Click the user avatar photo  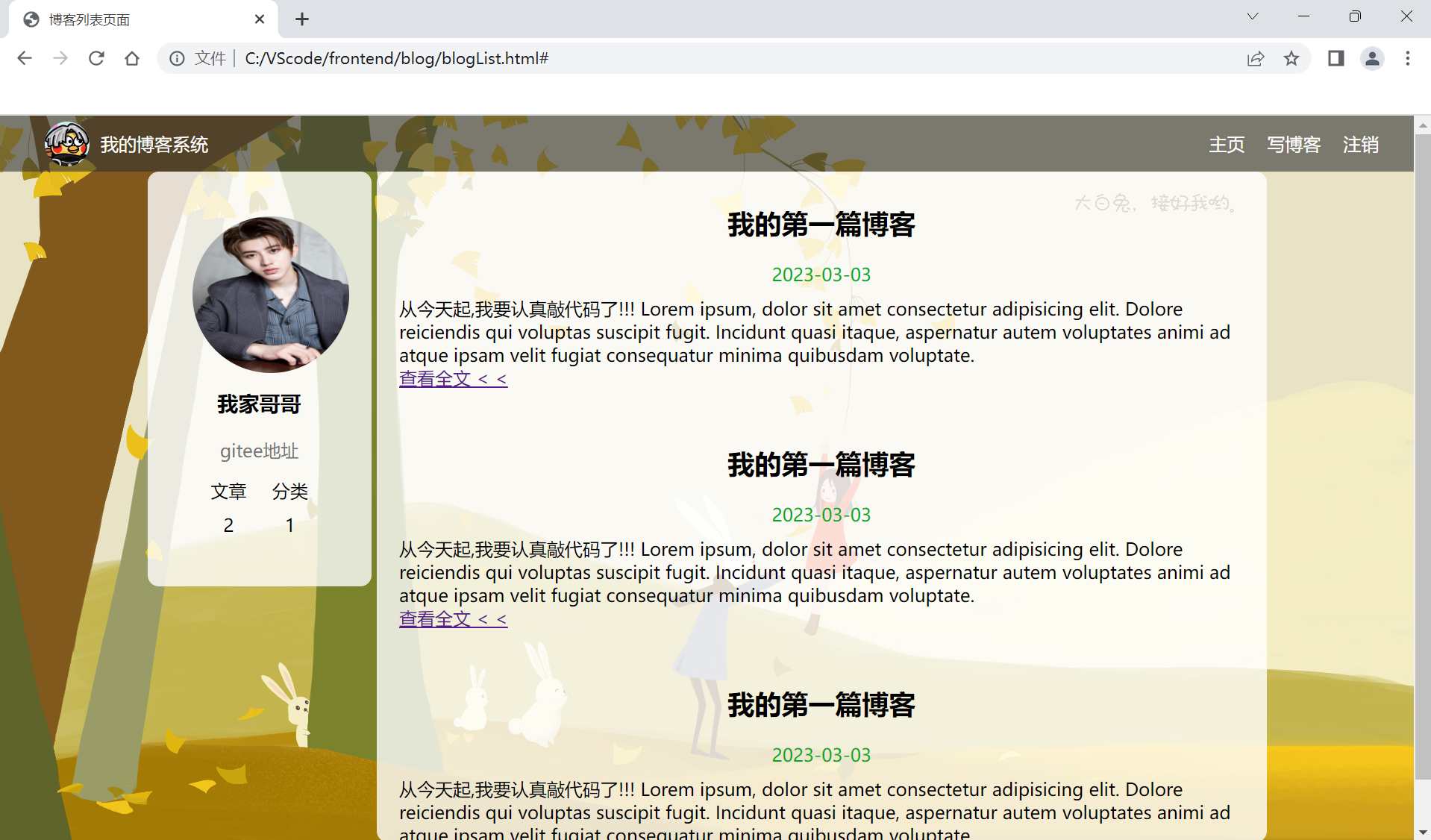pyautogui.click(x=271, y=295)
